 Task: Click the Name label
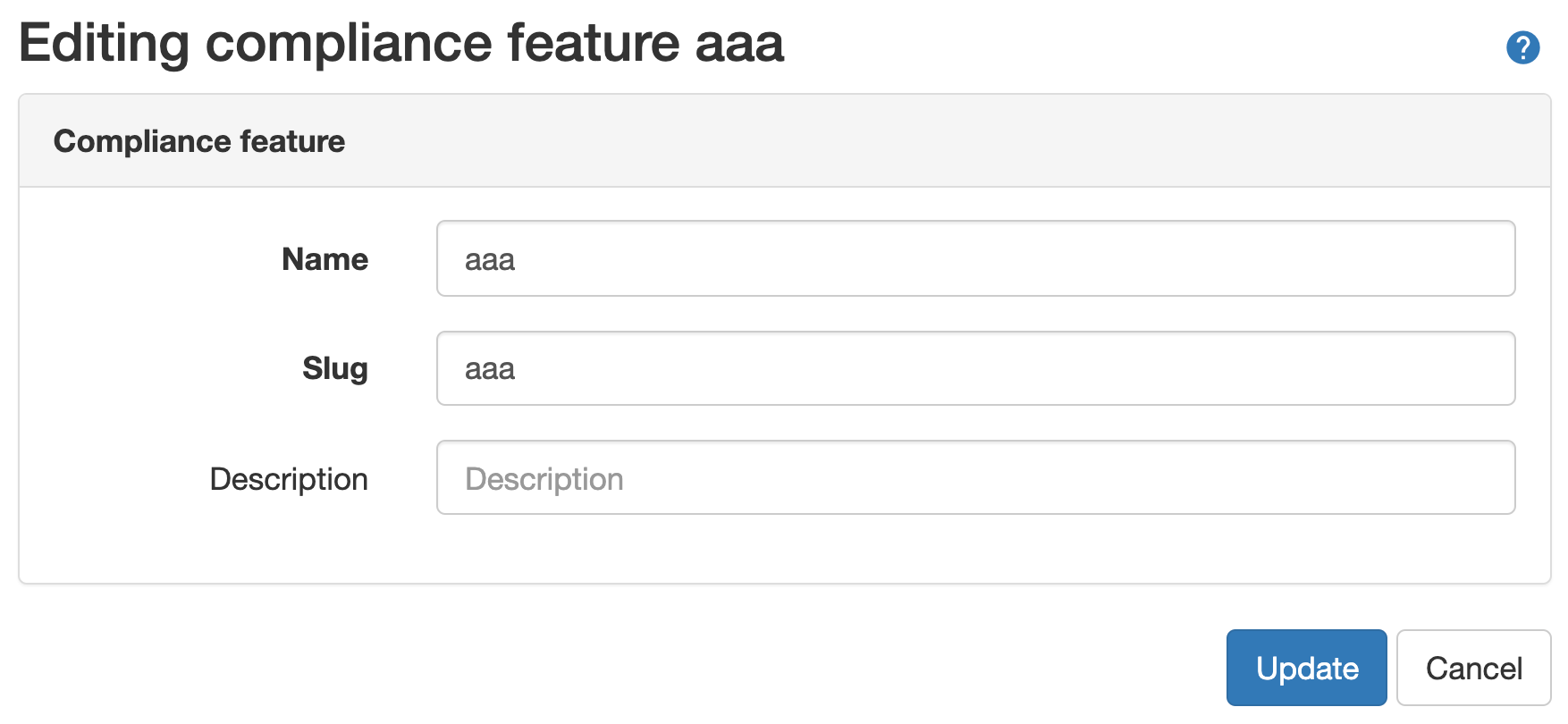click(x=324, y=259)
